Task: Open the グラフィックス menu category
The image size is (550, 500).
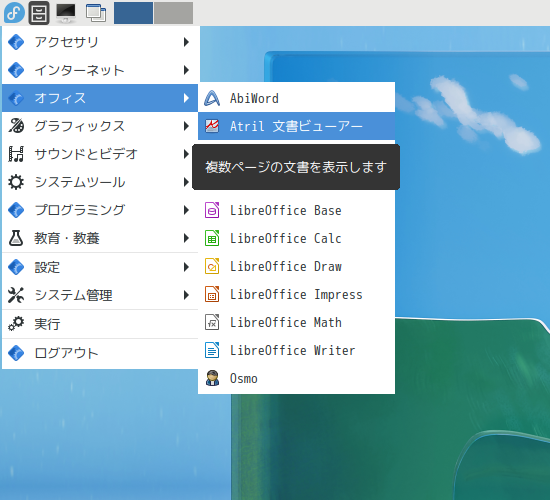Action: click(x=100, y=126)
